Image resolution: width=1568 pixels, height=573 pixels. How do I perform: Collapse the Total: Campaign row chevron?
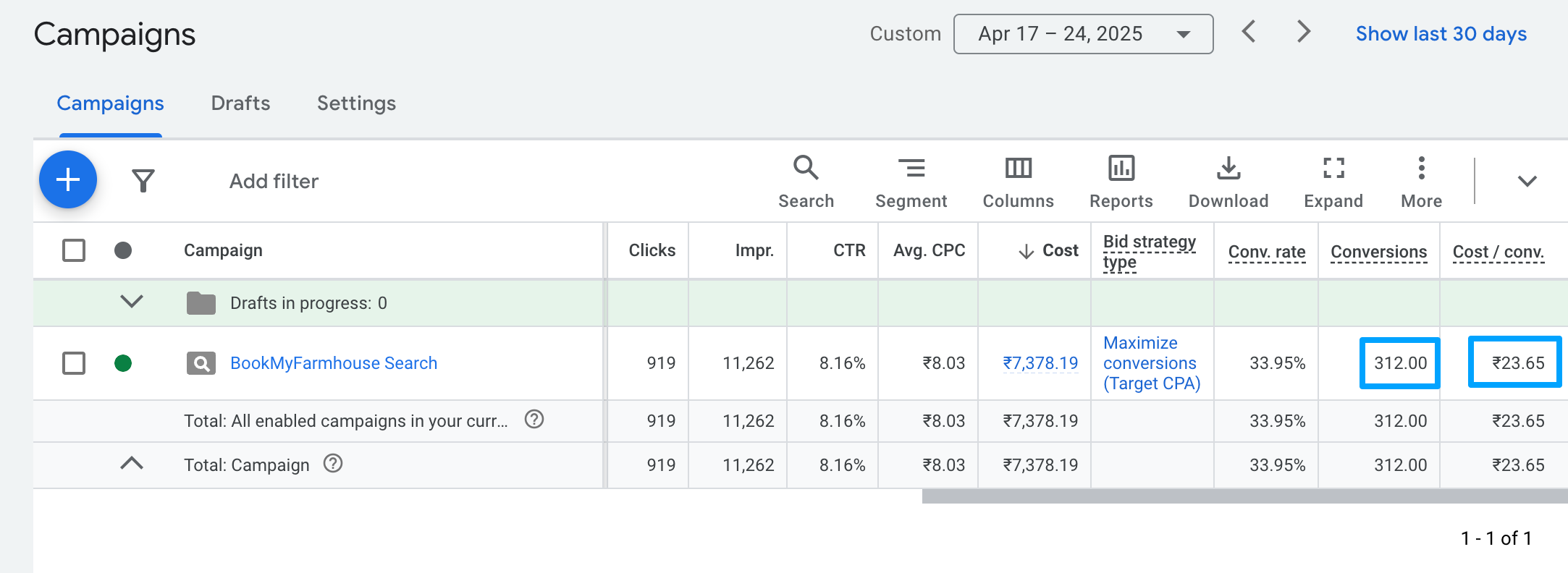(x=132, y=464)
